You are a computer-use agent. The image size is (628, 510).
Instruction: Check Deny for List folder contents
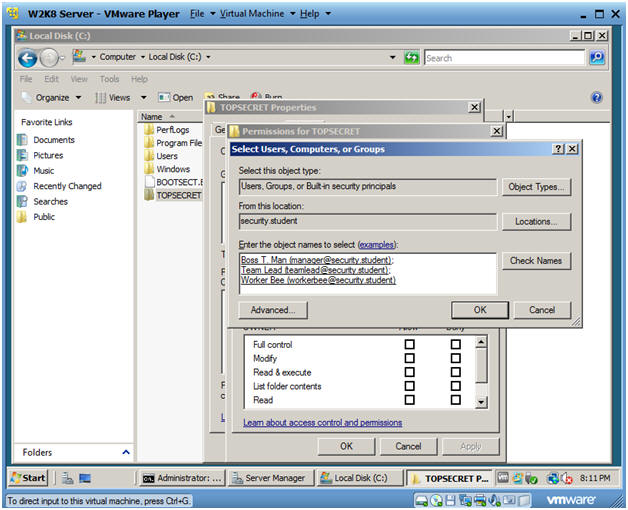(x=455, y=386)
